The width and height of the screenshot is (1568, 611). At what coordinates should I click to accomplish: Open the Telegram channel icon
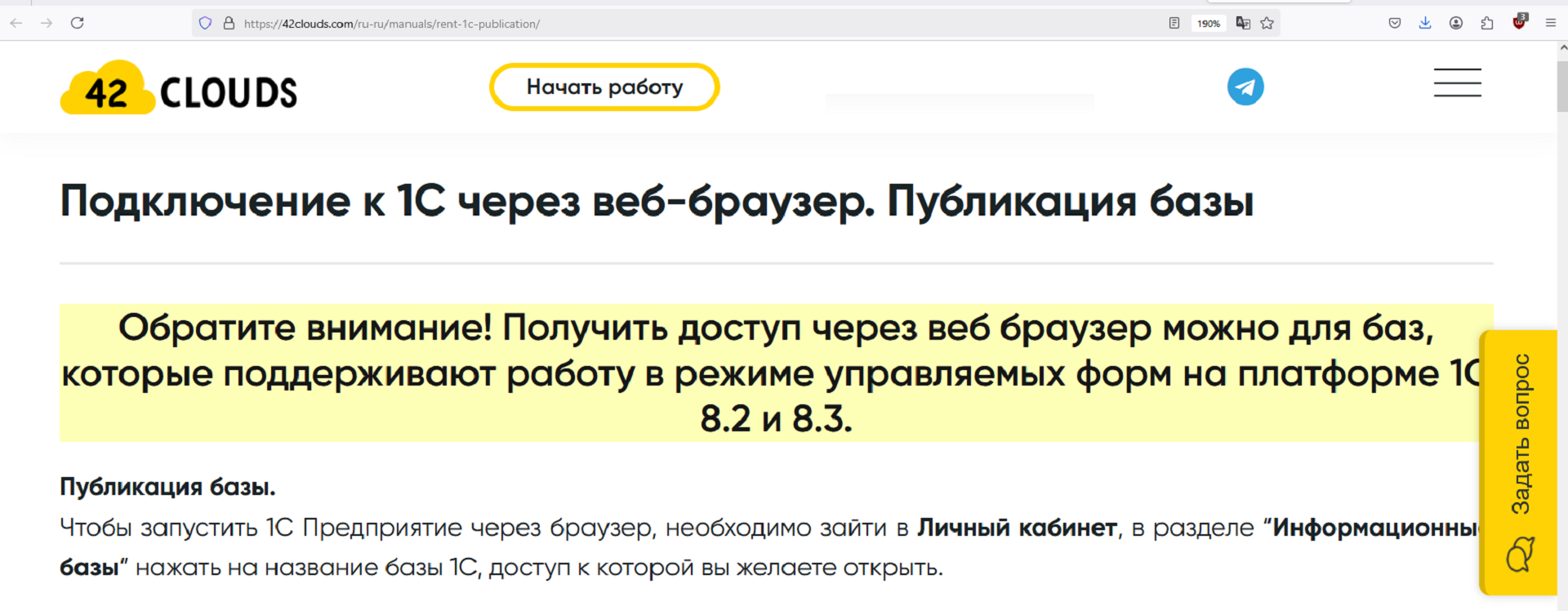point(1245,87)
